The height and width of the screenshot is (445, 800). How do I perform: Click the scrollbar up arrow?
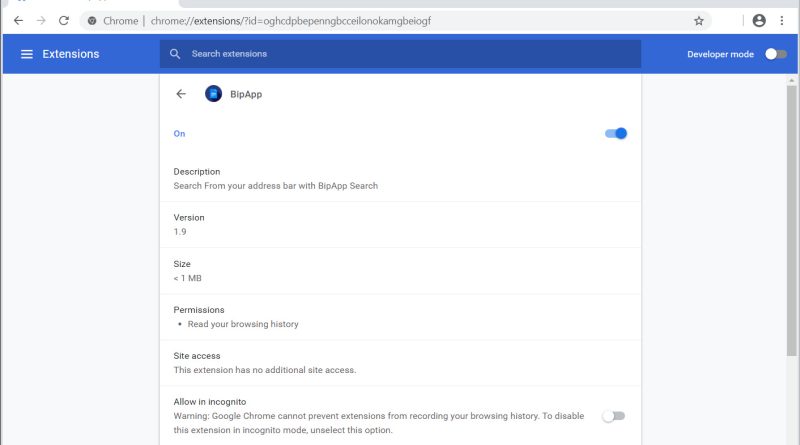coord(793,79)
